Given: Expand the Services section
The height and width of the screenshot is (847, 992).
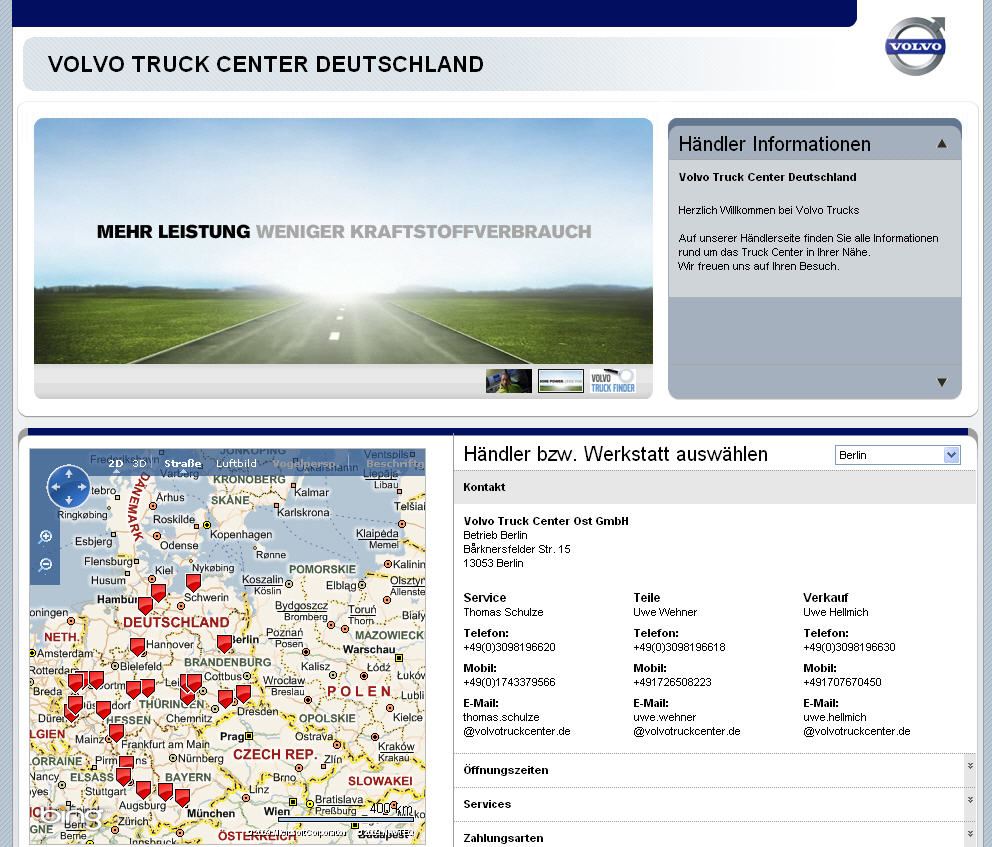Looking at the screenshot, I should click(x=714, y=804).
